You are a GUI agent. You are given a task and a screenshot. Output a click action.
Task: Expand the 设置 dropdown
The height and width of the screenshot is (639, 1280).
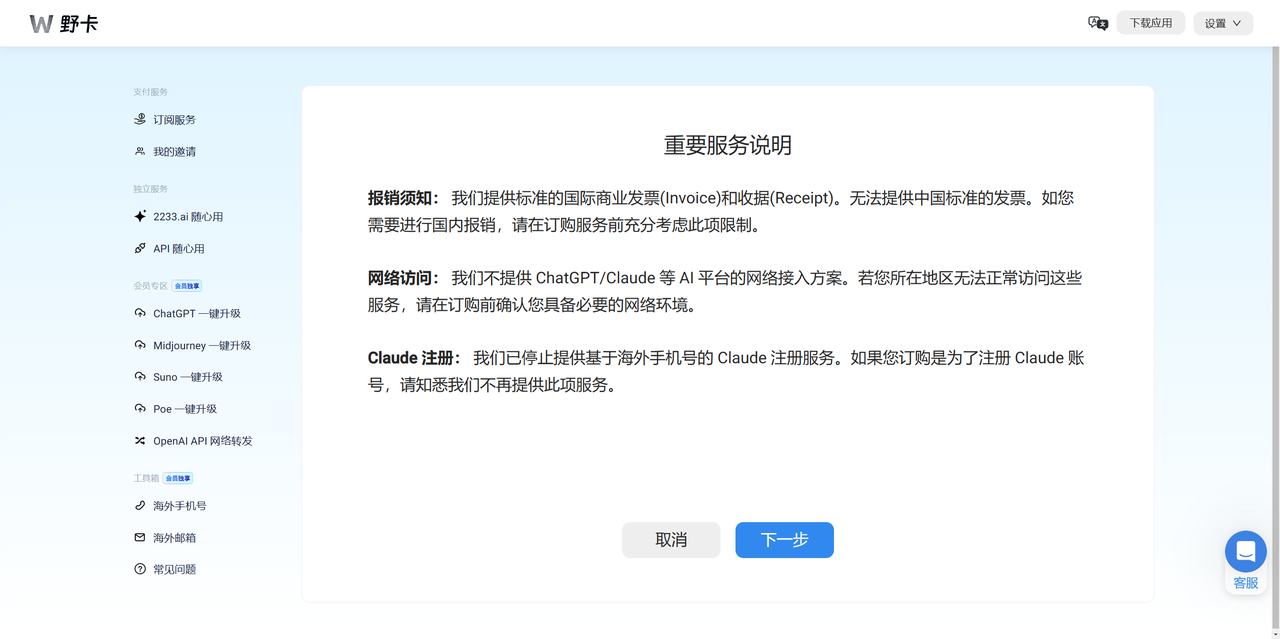tap(1223, 23)
